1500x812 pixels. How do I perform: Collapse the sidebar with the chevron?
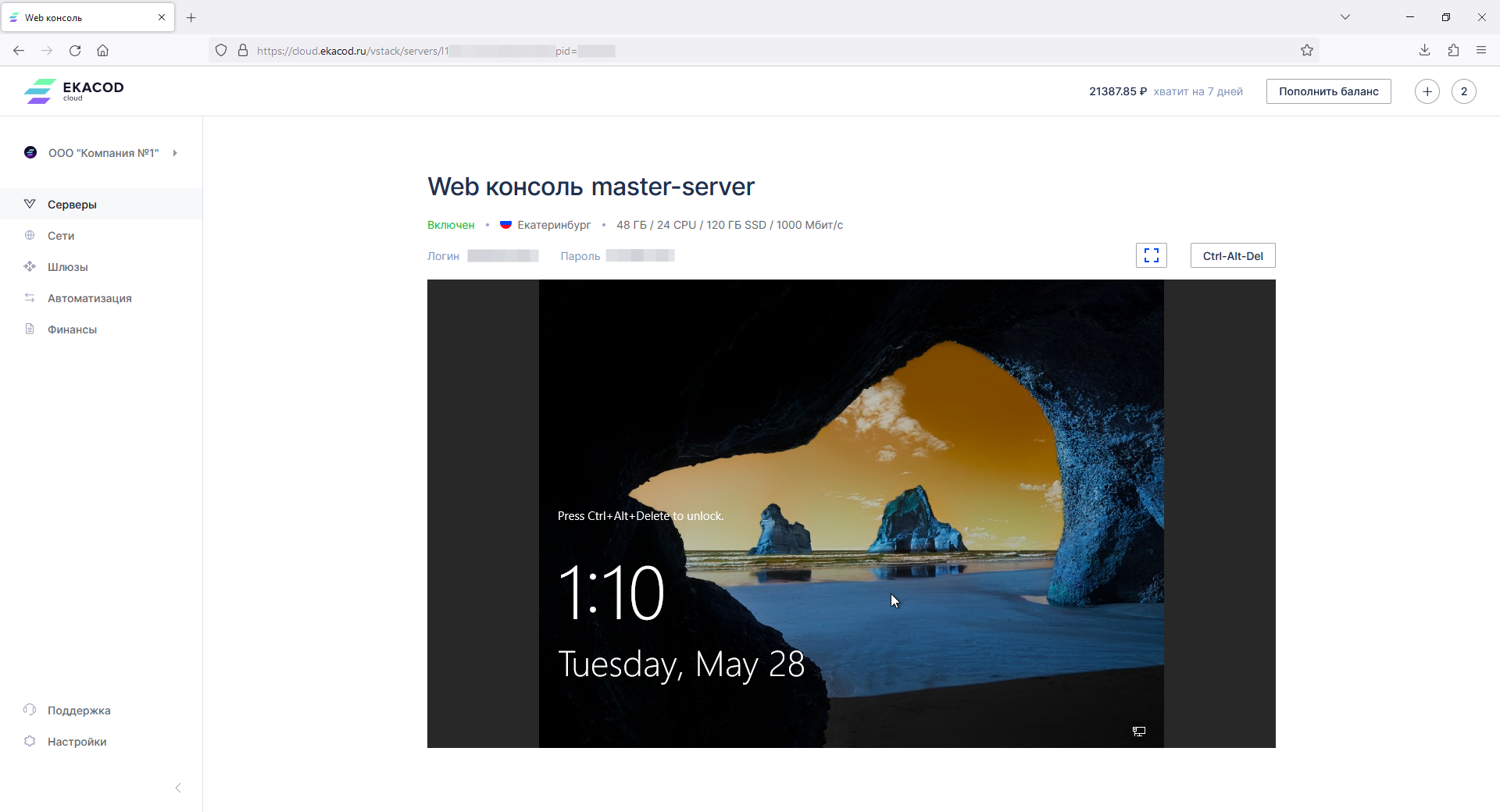(178, 788)
